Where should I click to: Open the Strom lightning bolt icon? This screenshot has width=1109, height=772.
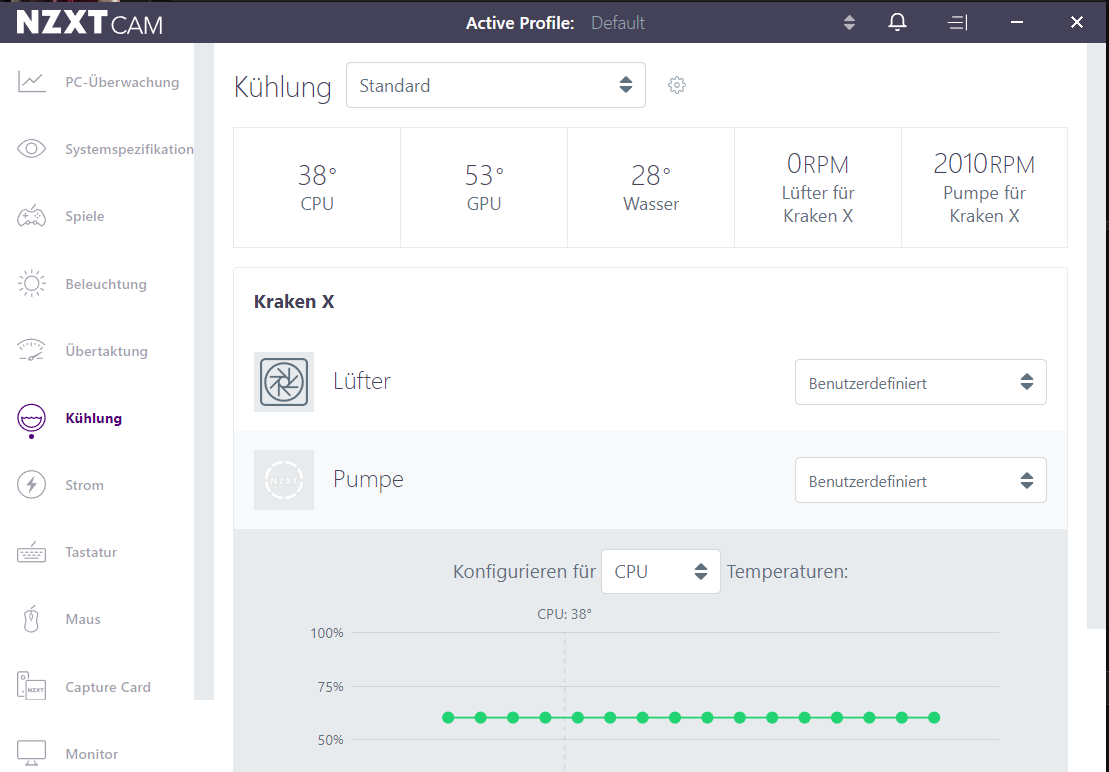click(x=31, y=485)
